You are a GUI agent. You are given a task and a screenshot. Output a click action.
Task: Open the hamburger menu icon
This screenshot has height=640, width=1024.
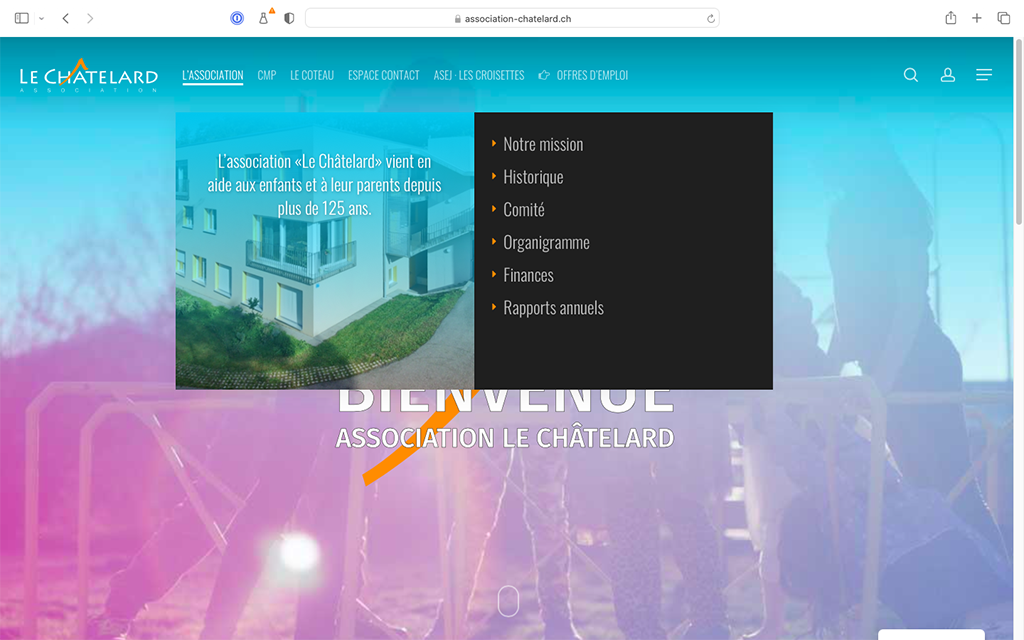point(984,74)
